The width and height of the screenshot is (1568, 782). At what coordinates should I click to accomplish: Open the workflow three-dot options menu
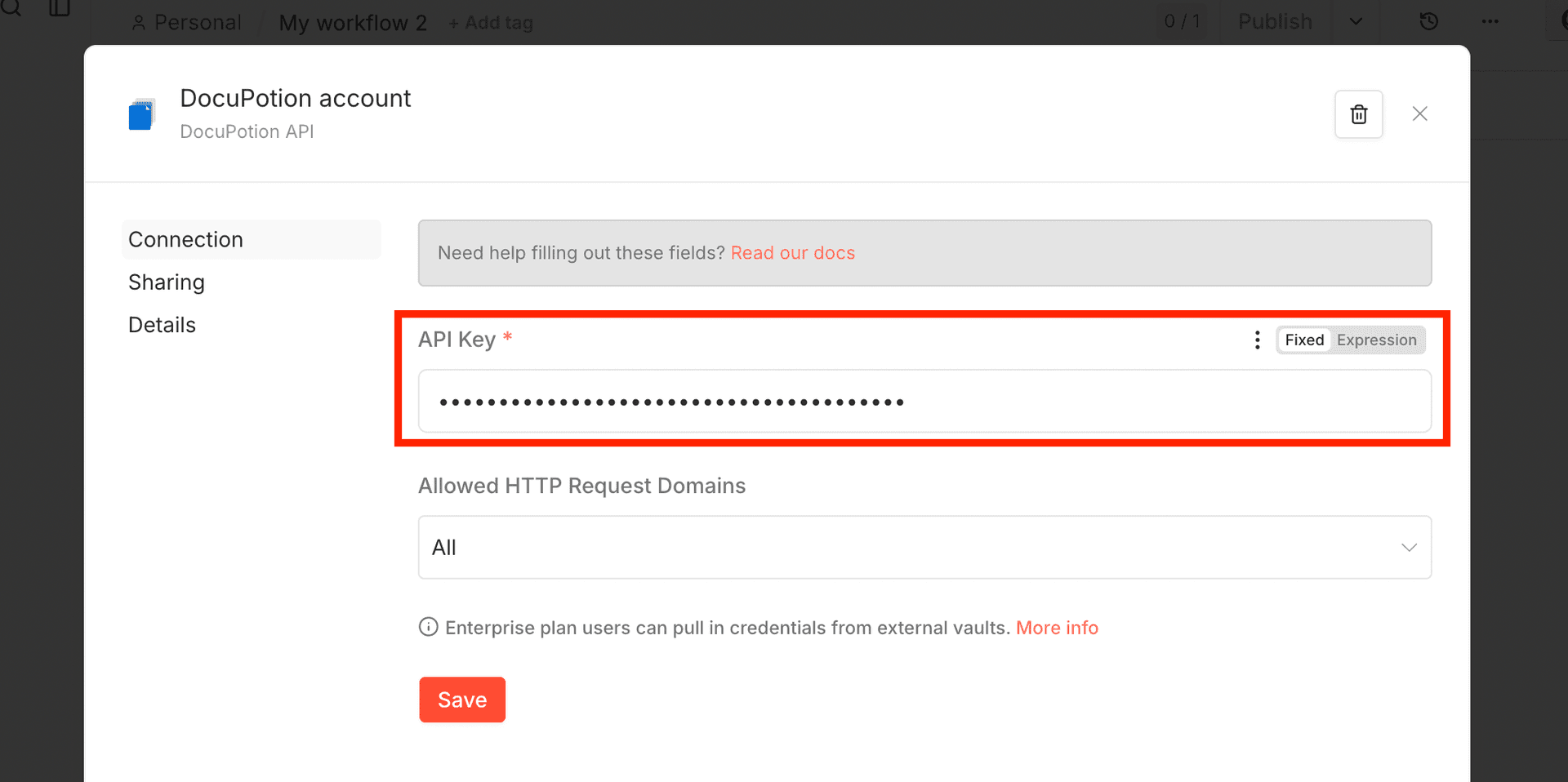coord(1490,22)
